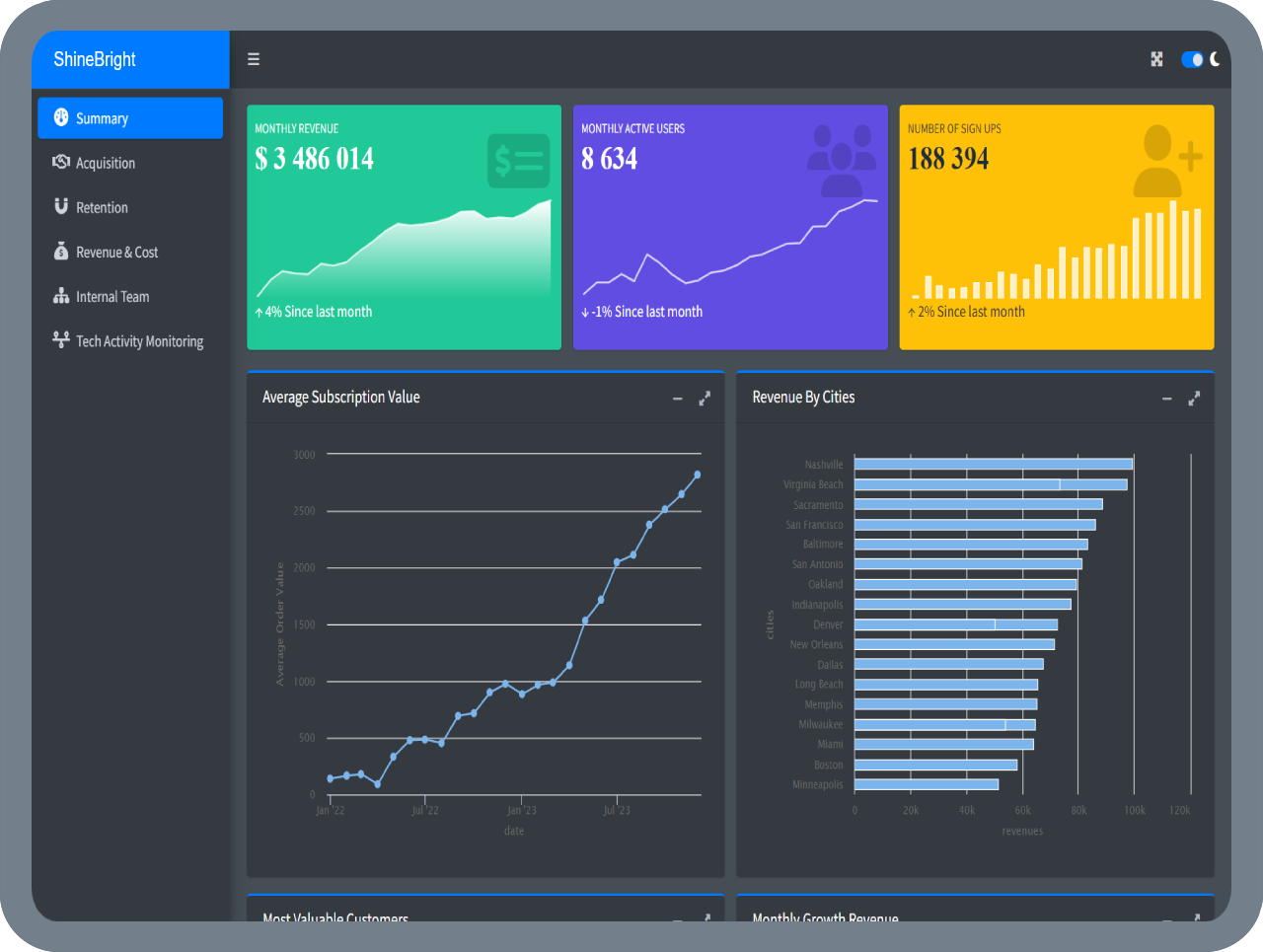Click the Baltimore city label
The width and height of the screenshot is (1263, 952).
tap(823, 545)
